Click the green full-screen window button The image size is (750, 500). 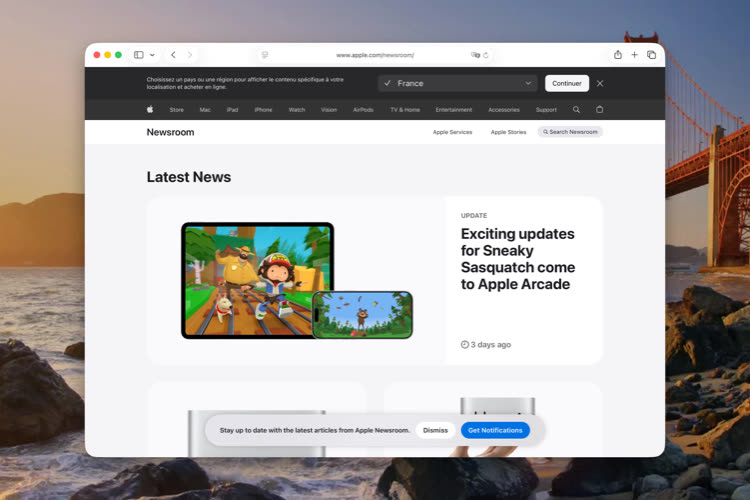119,55
